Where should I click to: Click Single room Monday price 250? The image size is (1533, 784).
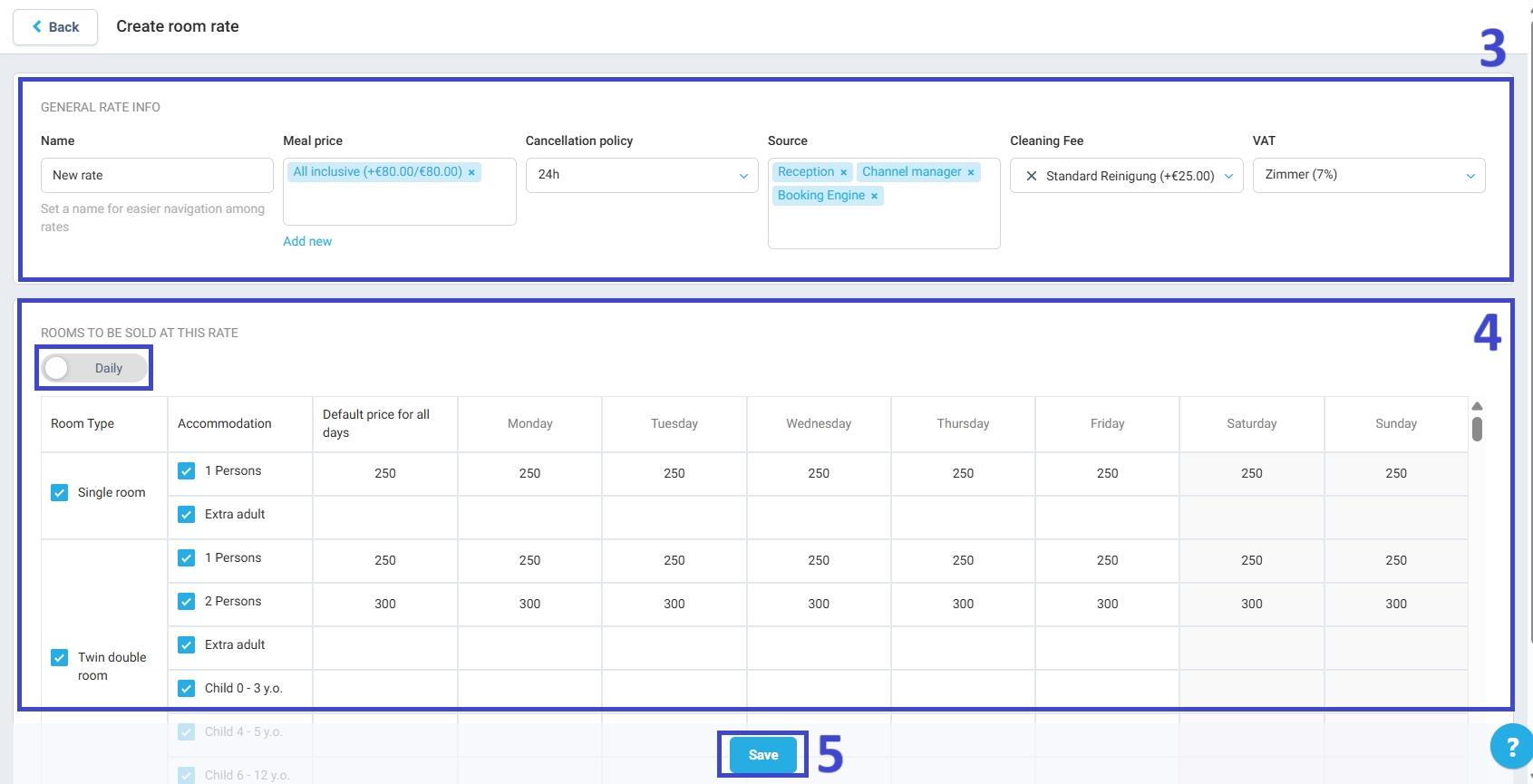[530, 473]
